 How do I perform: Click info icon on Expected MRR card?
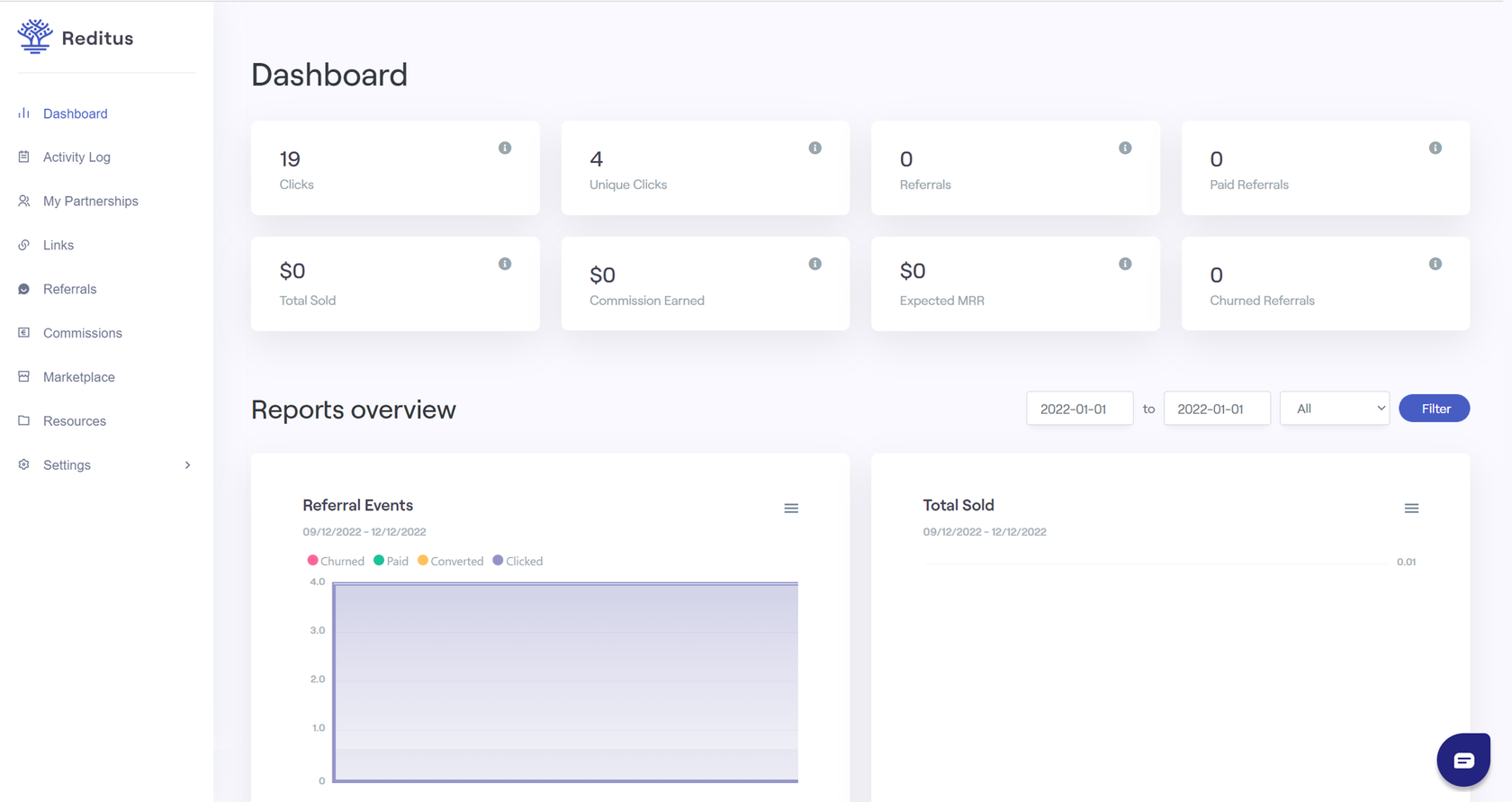pos(1125,264)
